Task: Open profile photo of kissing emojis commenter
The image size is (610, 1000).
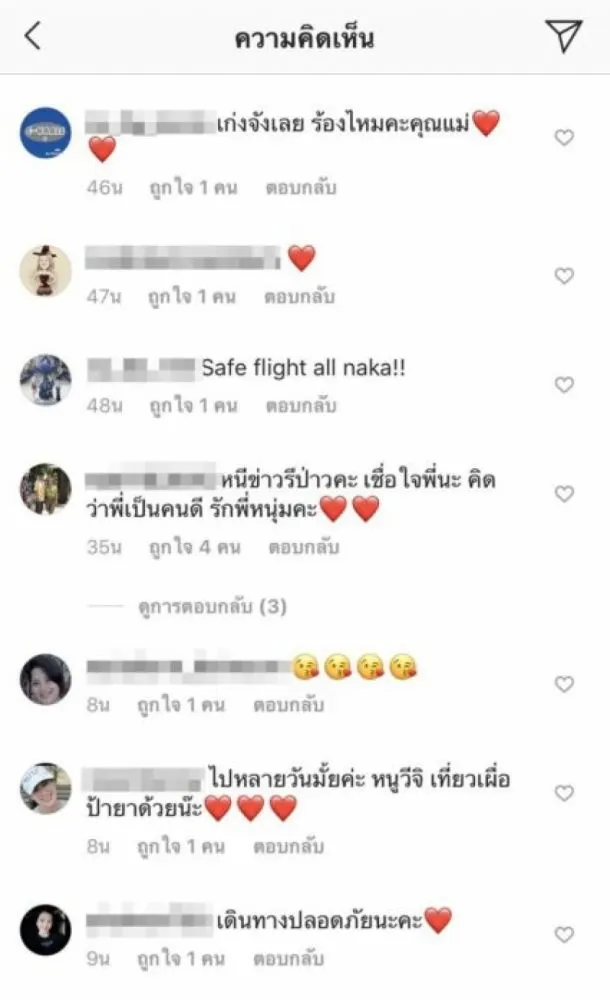Action: 45,679
